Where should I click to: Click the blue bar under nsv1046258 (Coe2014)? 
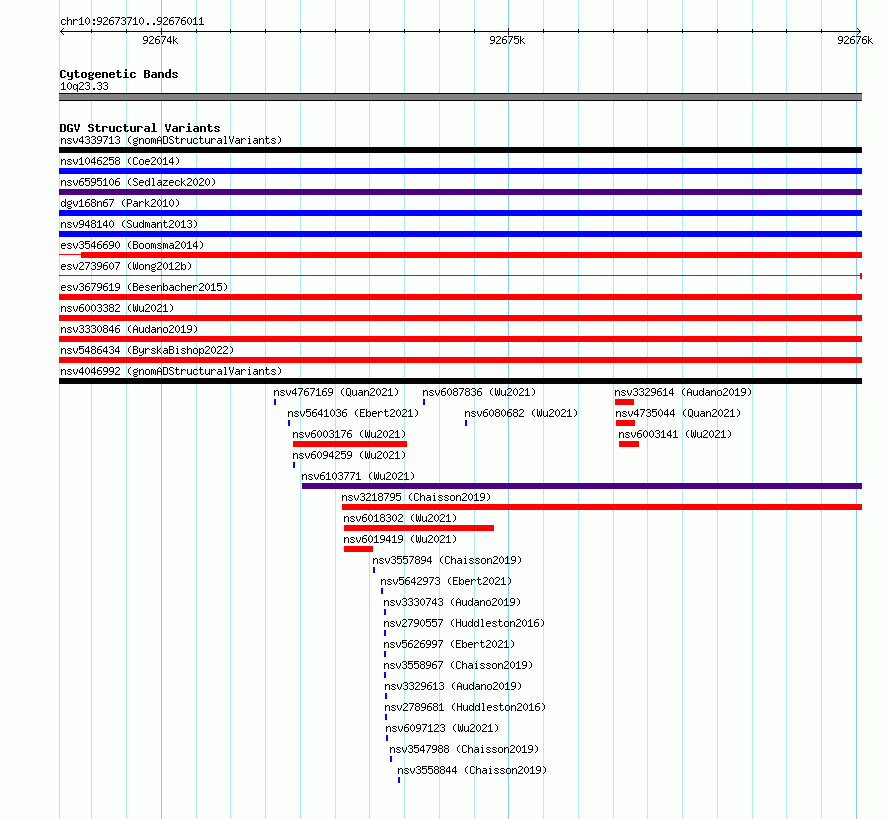460,171
